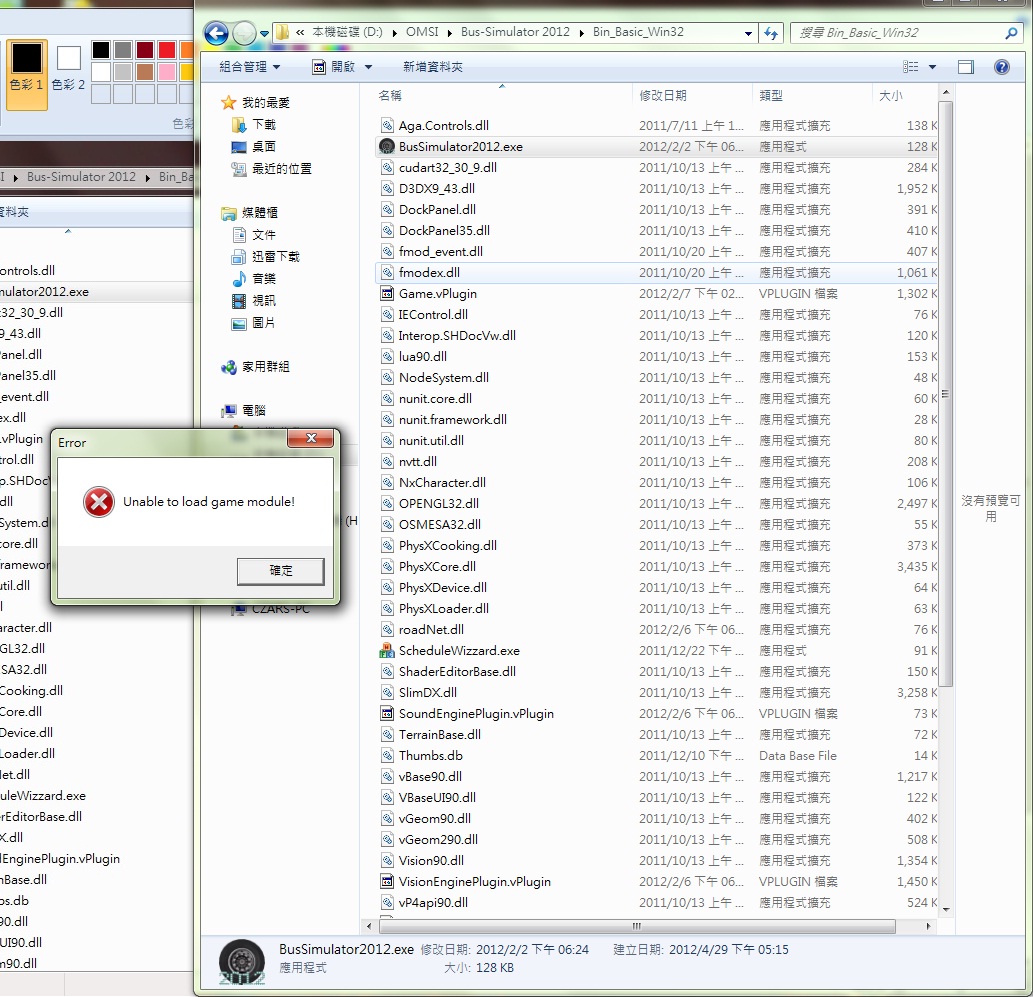Pick the red color swatch in Paint palette
The width and height of the screenshot is (1033, 997).
[x=167, y=49]
